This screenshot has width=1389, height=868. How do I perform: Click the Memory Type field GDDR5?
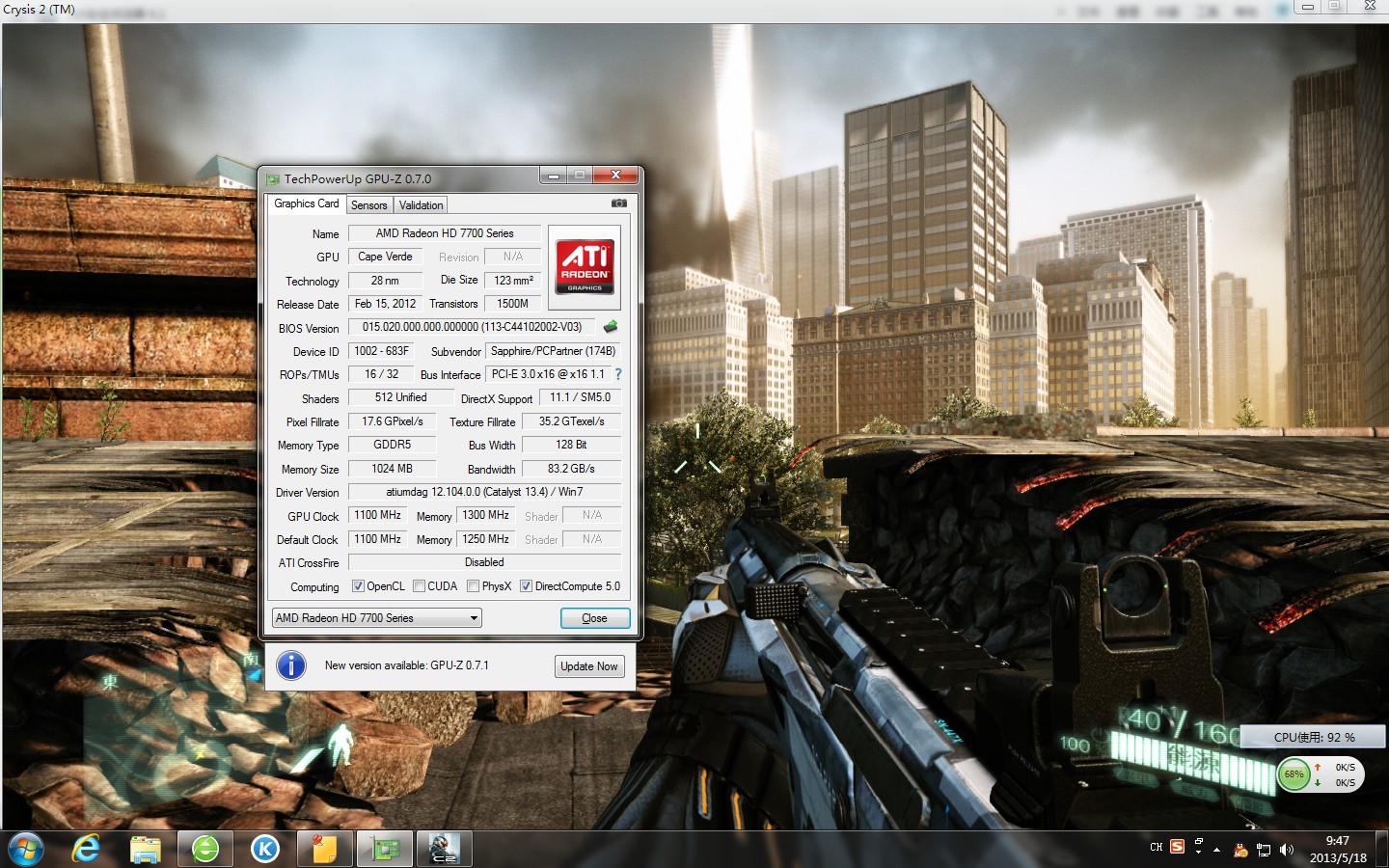[392, 445]
